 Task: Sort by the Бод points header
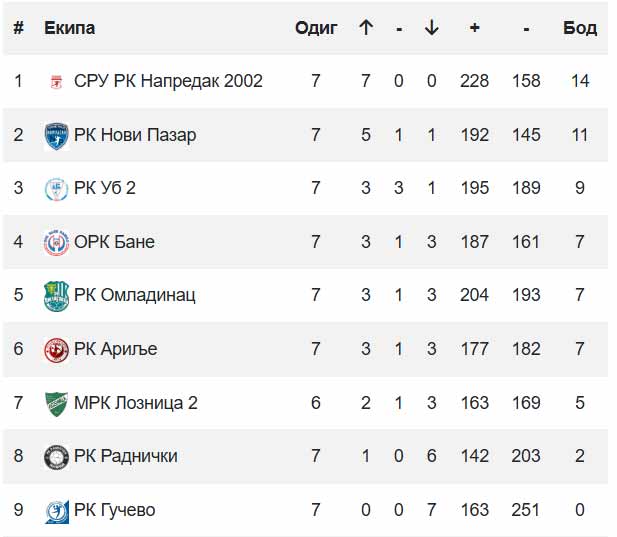tap(580, 28)
